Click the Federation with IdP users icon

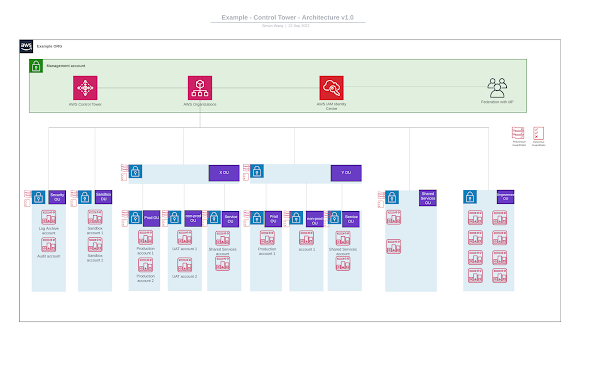tap(497, 88)
